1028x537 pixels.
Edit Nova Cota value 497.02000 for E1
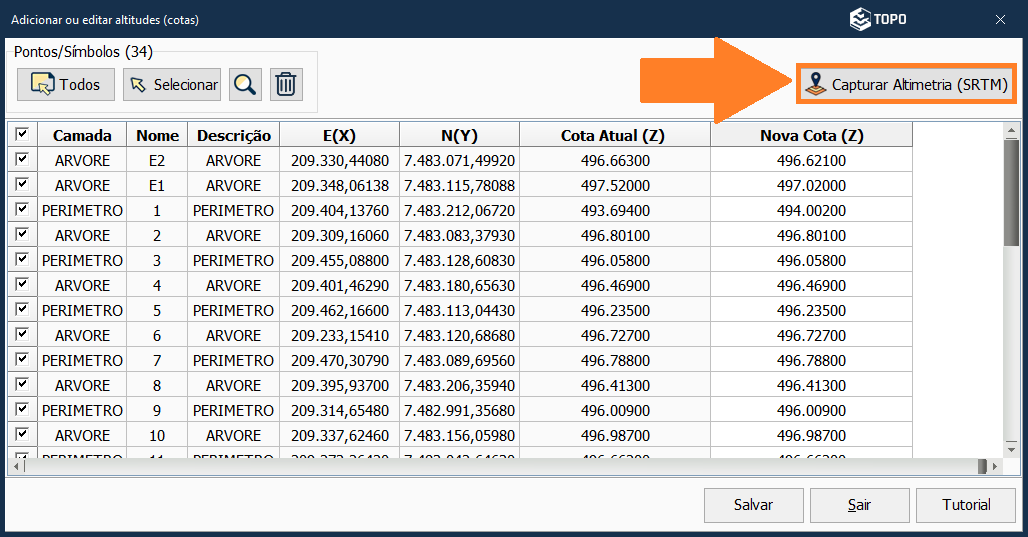pos(811,185)
